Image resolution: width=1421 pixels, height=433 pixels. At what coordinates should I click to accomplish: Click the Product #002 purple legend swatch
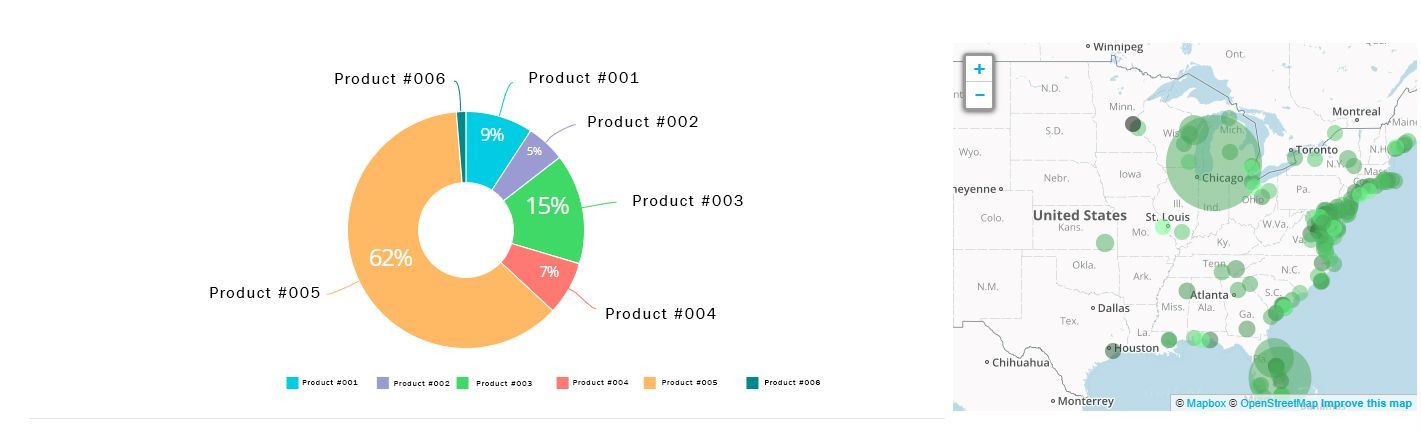(383, 383)
